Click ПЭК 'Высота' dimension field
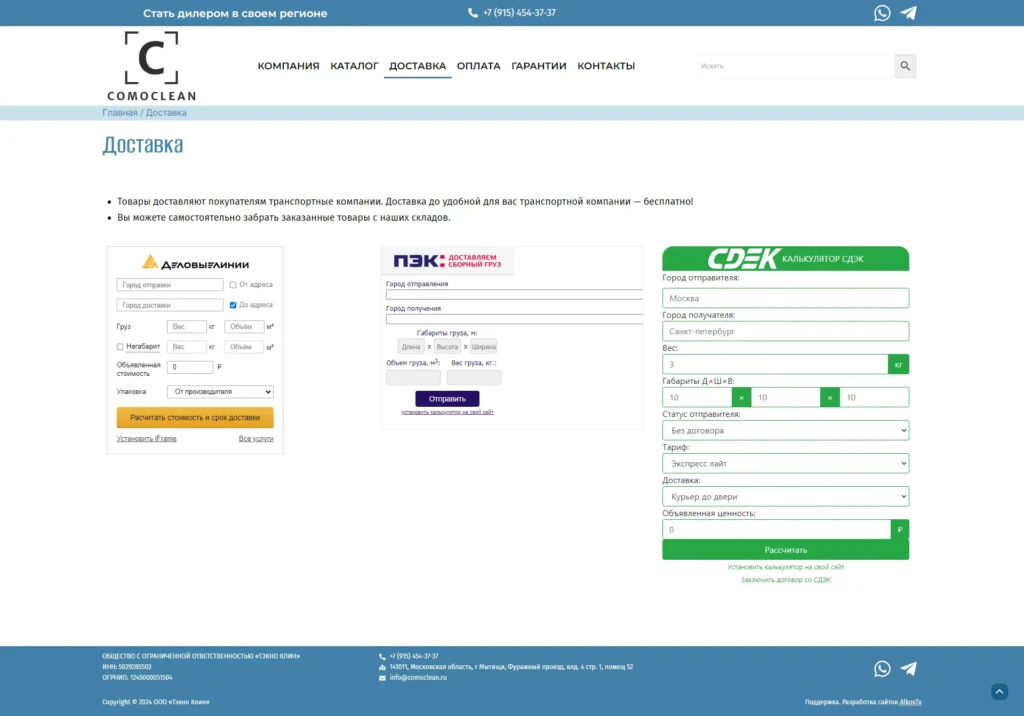The height and width of the screenshot is (716, 1024). (447, 347)
